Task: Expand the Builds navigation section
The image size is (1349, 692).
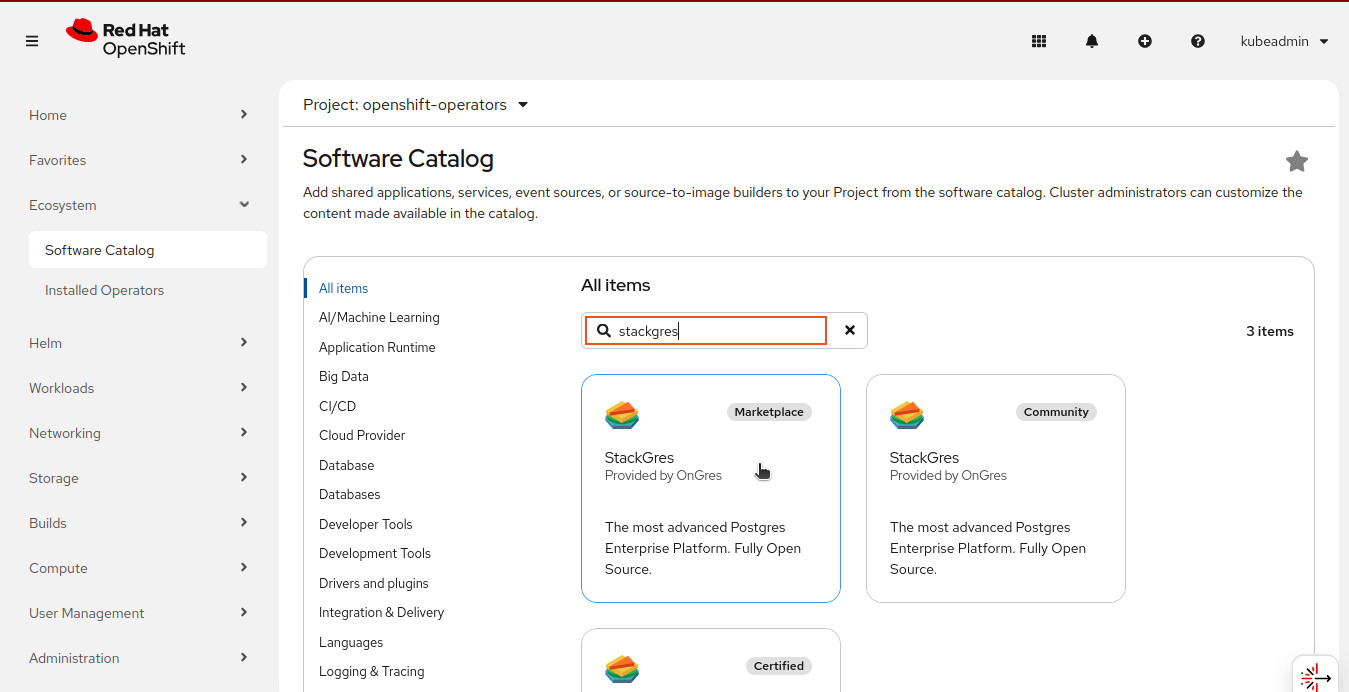Action: coord(139,523)
